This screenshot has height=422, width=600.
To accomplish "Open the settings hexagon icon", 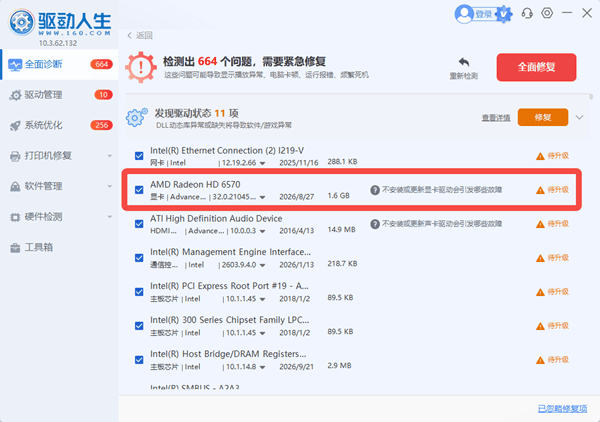I will click(547, 13).
